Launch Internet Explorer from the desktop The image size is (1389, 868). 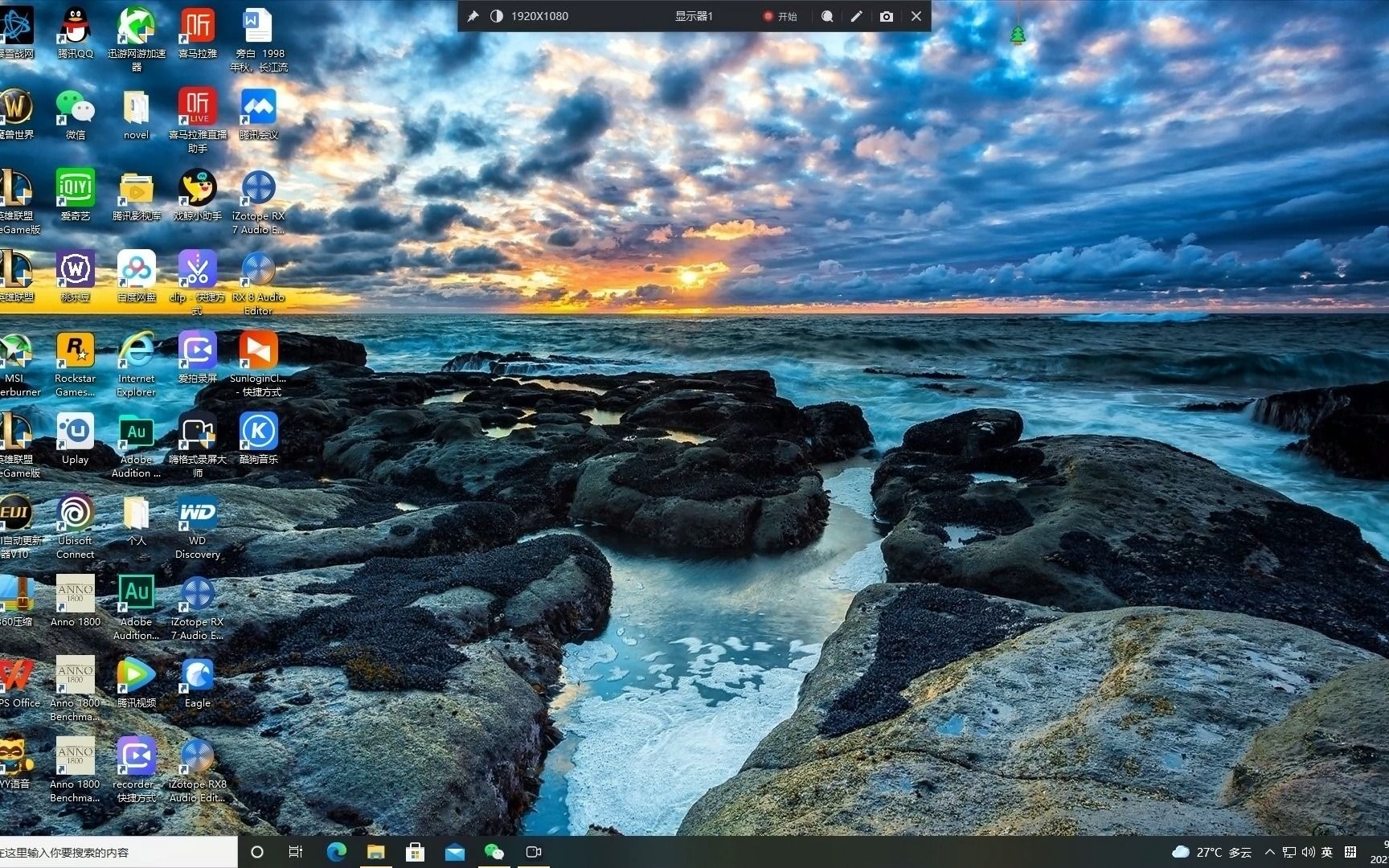coord(137,363)
